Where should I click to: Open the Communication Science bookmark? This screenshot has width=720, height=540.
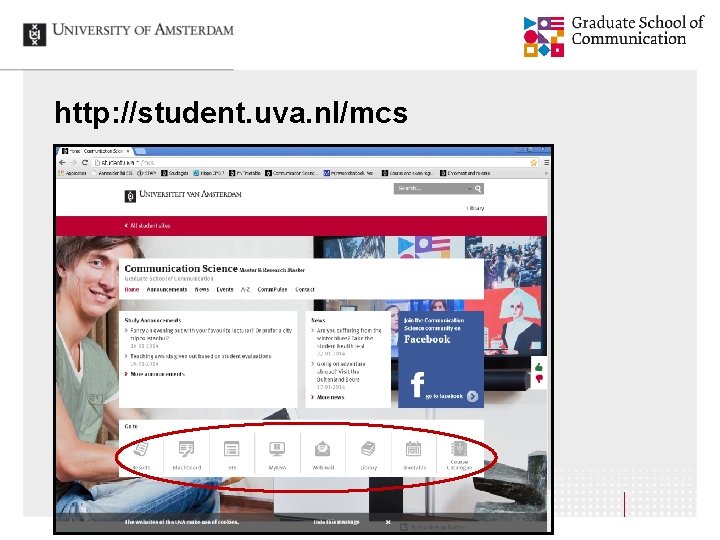tap(291, 173)
